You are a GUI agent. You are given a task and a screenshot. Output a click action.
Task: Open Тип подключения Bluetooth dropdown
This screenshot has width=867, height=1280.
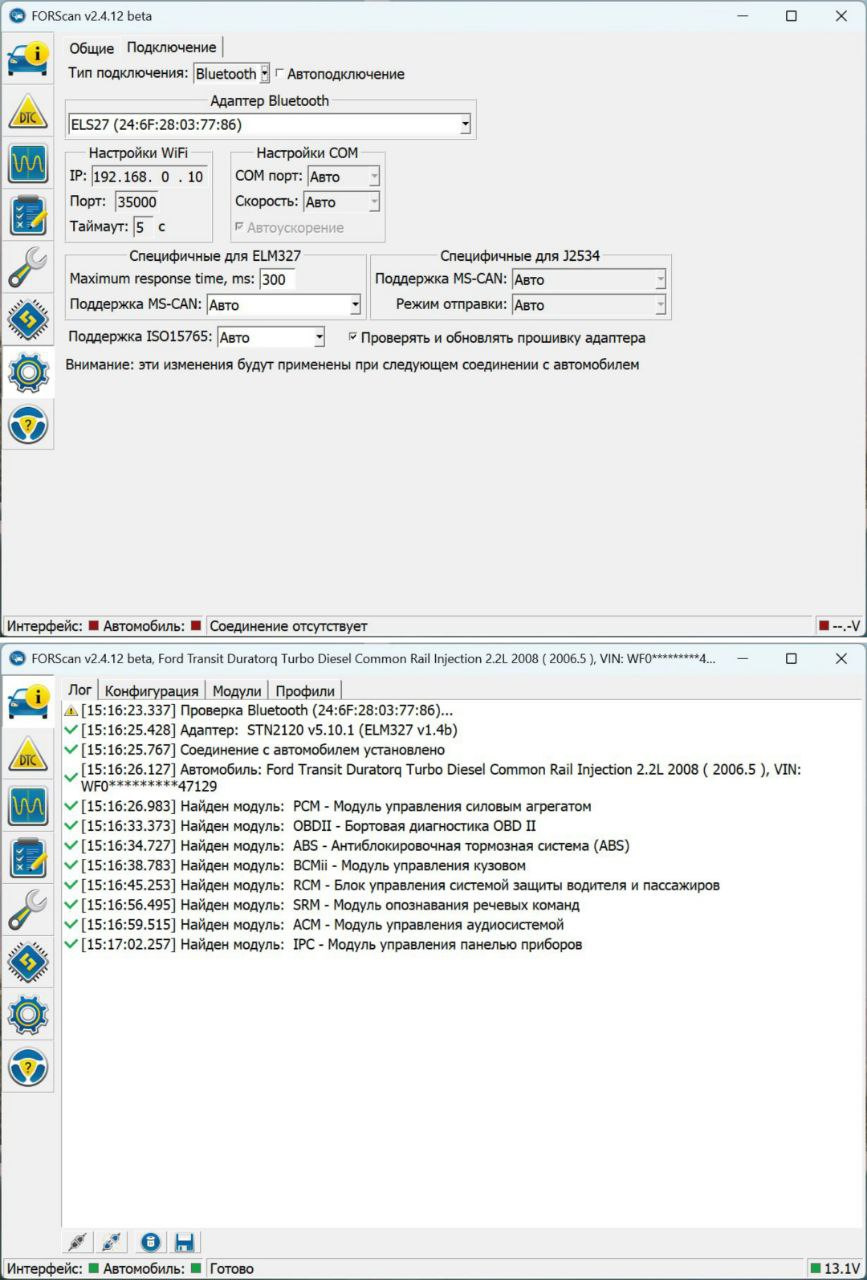231,73
